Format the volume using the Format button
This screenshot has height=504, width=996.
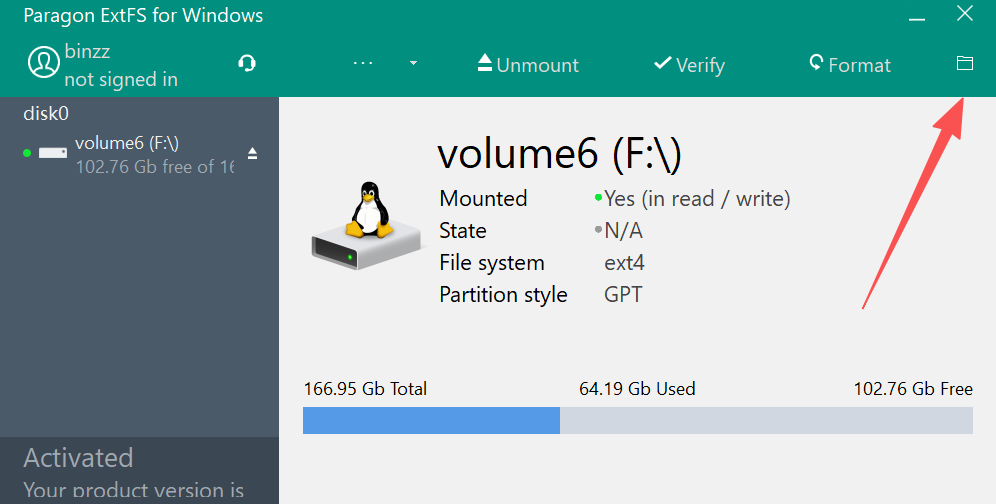tap(849, 64)
